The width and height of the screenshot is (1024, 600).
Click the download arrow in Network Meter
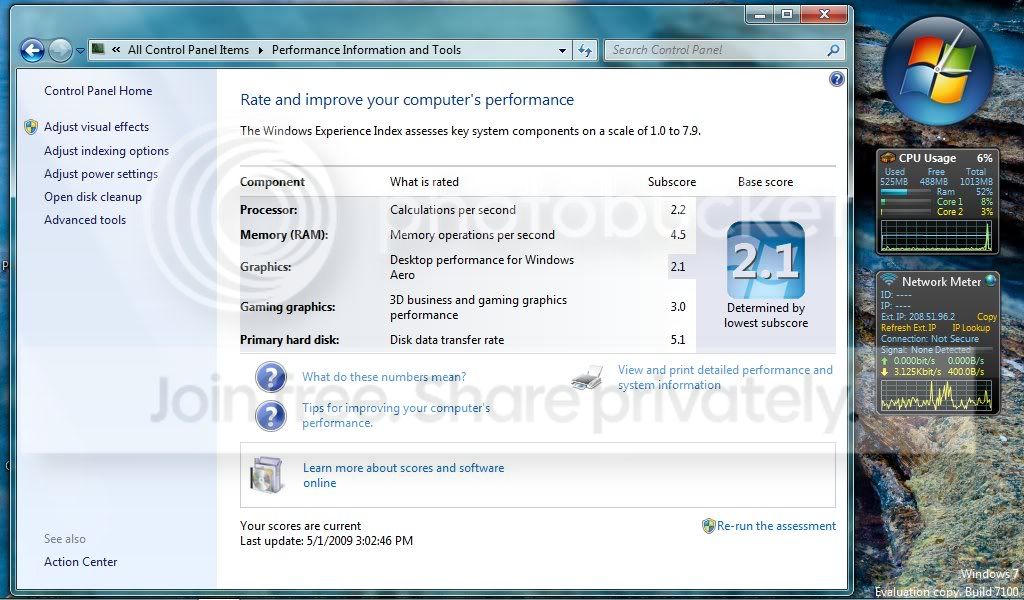(885, 371)
